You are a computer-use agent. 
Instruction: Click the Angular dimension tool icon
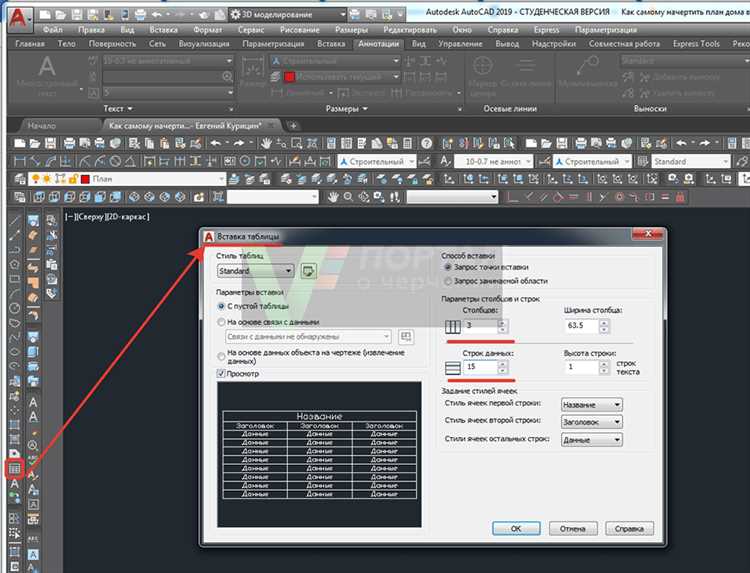tap(130, 161)
